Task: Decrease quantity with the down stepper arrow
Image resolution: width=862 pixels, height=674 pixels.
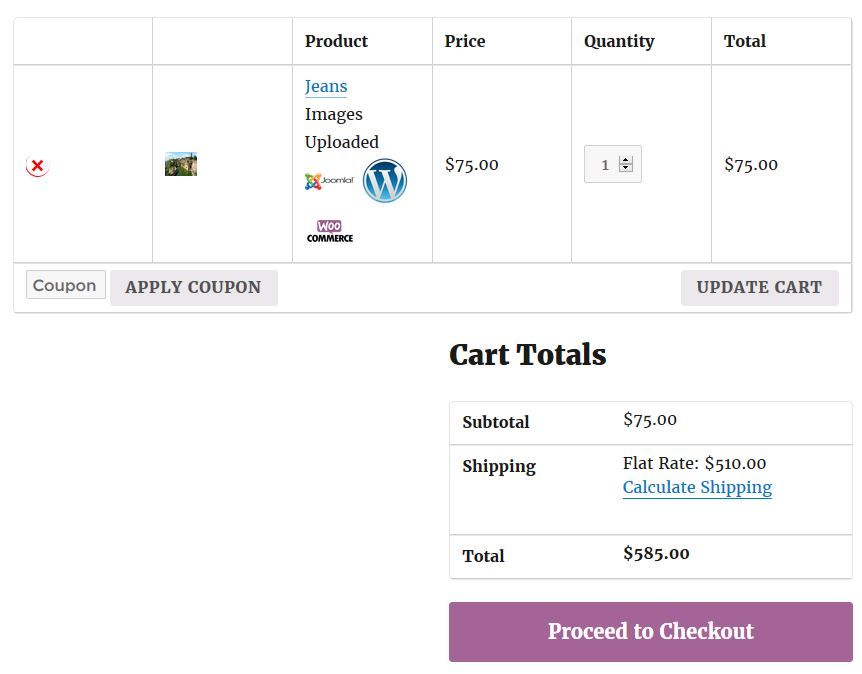Action: tap(626, 168)
